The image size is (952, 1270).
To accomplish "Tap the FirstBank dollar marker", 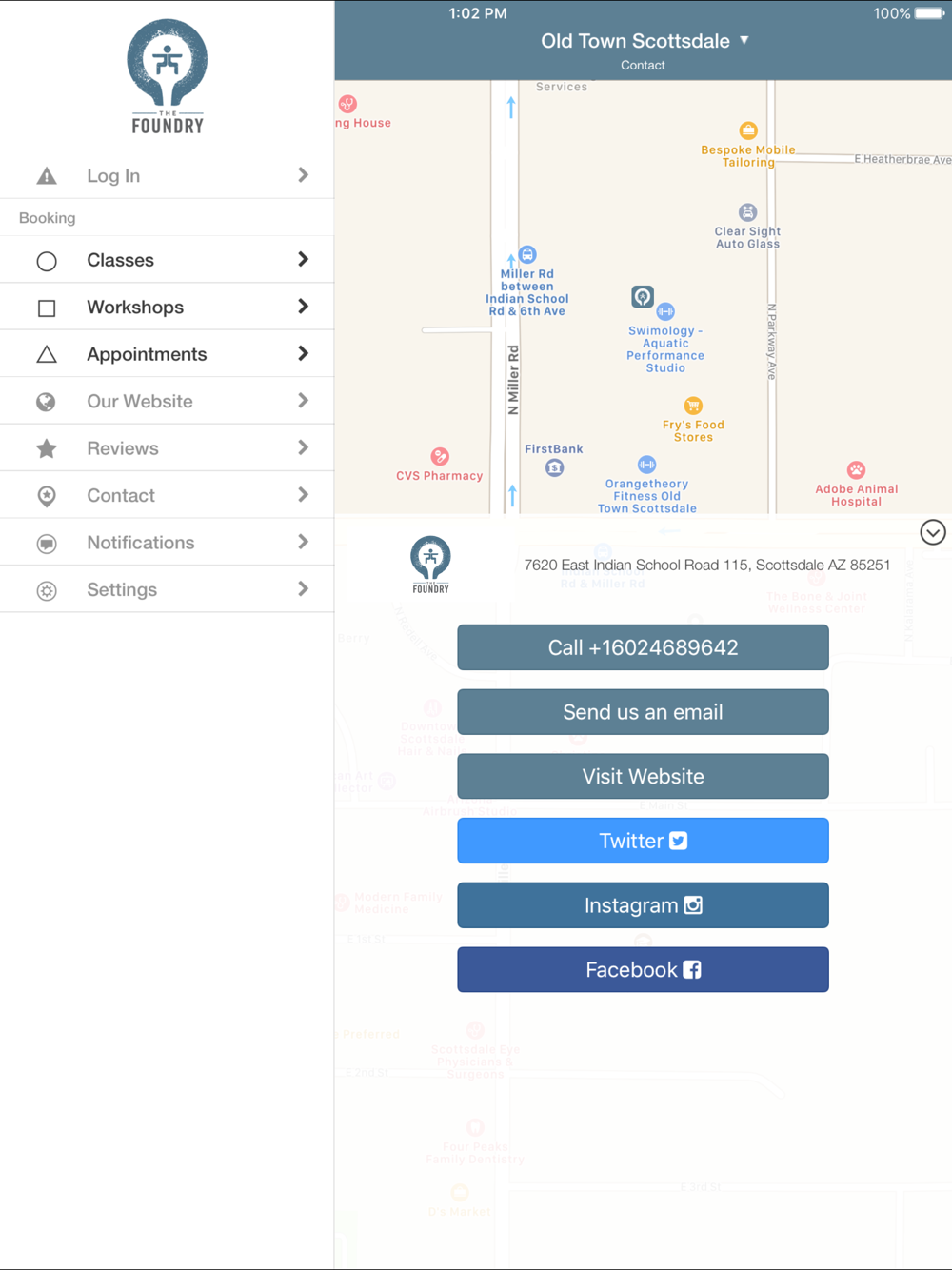I will pyautogui.click(x=554, y=467).
